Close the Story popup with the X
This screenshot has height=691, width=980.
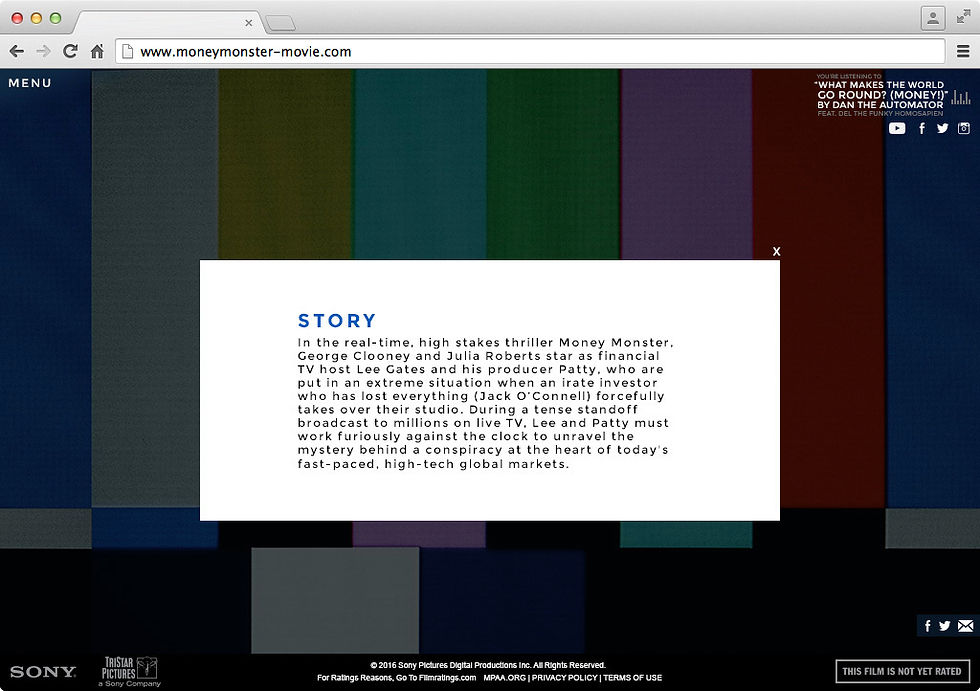point(776,251)
